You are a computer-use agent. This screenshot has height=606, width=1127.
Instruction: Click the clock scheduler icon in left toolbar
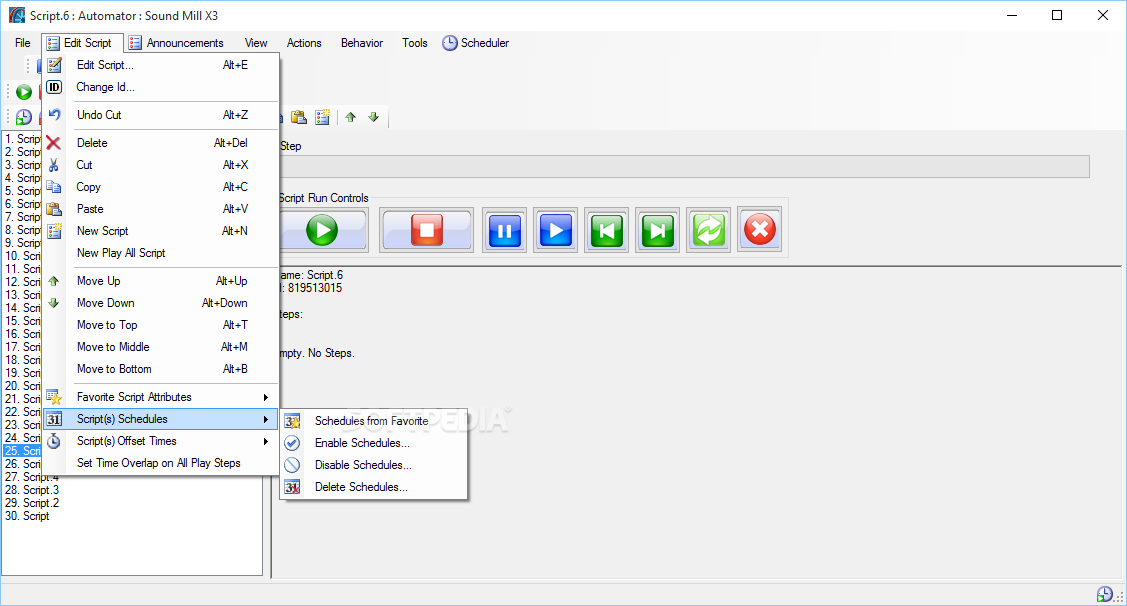(24, 117)
